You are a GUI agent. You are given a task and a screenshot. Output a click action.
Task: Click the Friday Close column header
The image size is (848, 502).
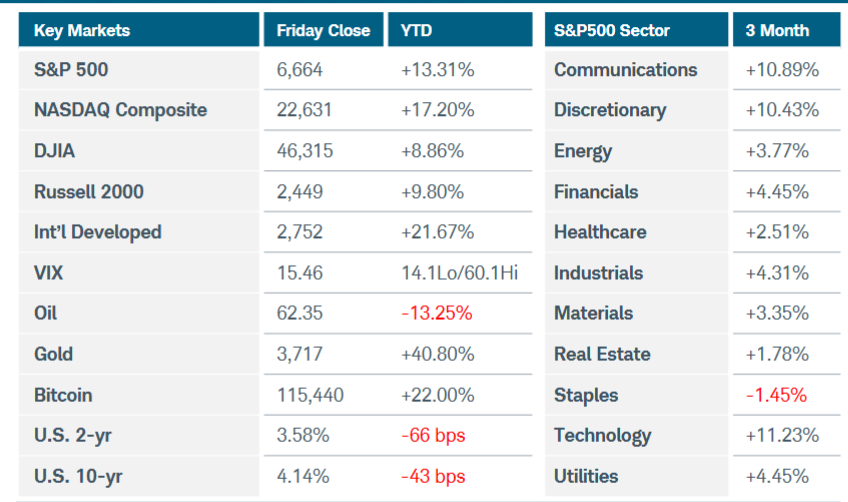(323, 30)
